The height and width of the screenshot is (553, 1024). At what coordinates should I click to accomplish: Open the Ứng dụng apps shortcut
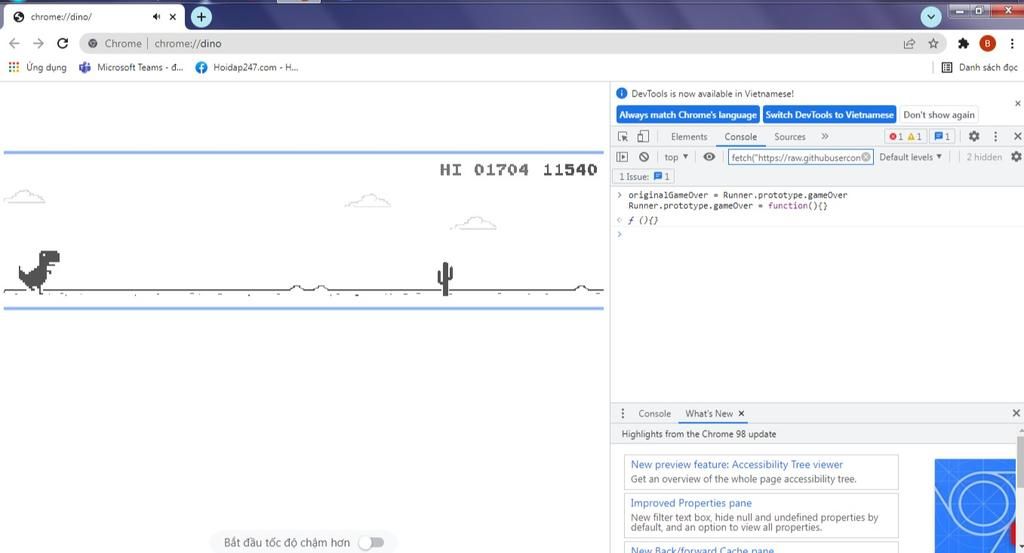click(37, 67)
